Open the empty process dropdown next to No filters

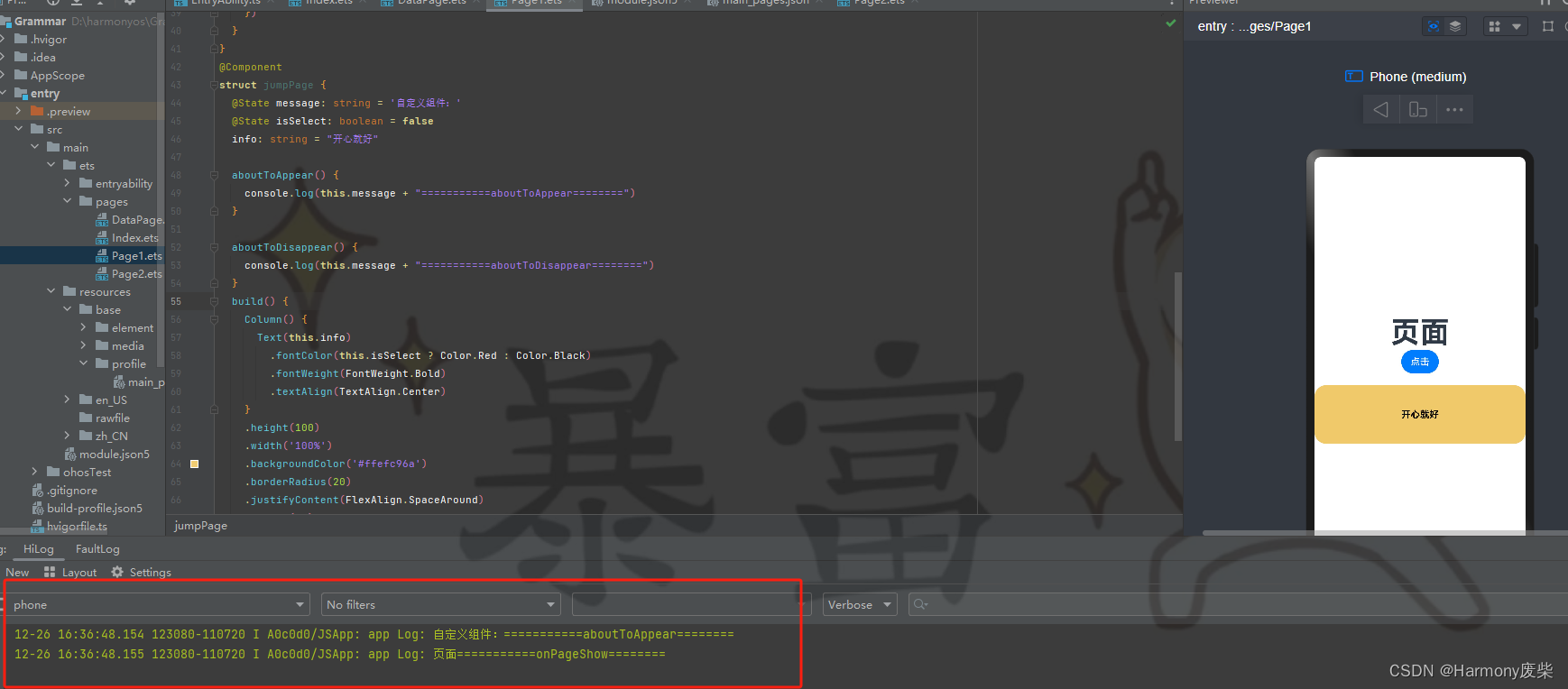690,604
